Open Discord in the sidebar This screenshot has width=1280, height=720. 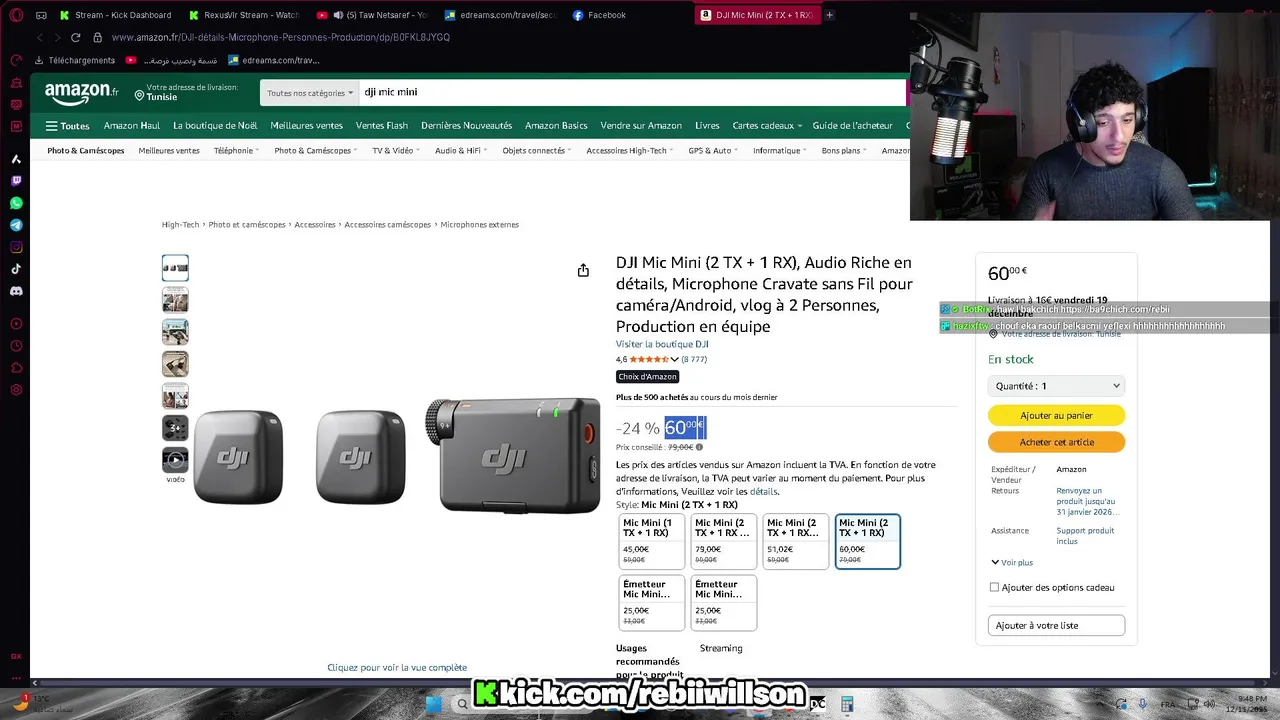coord(16,291)
